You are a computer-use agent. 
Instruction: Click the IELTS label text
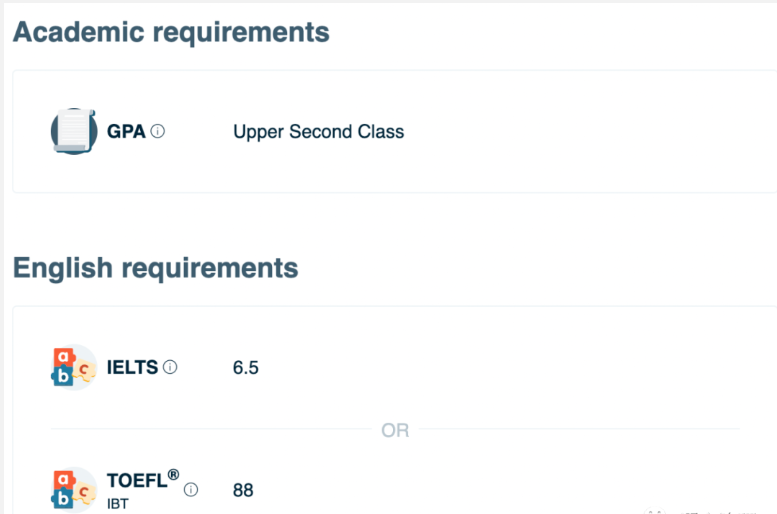point(132,367)
